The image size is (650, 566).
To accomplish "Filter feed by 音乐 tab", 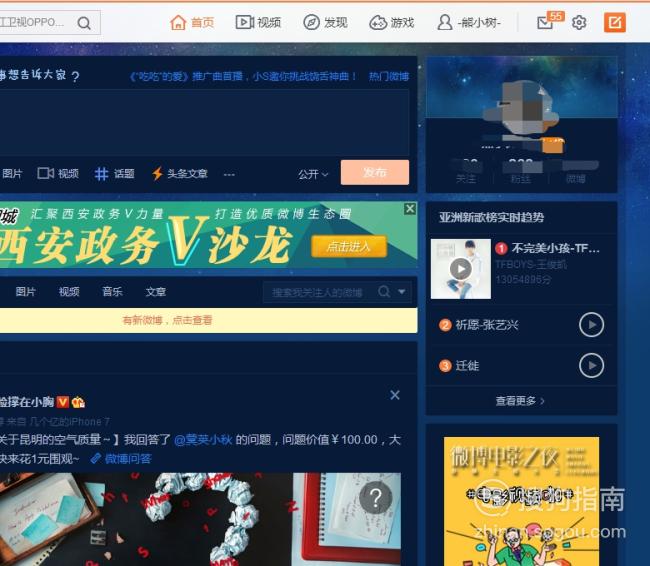I will point(112,292).
